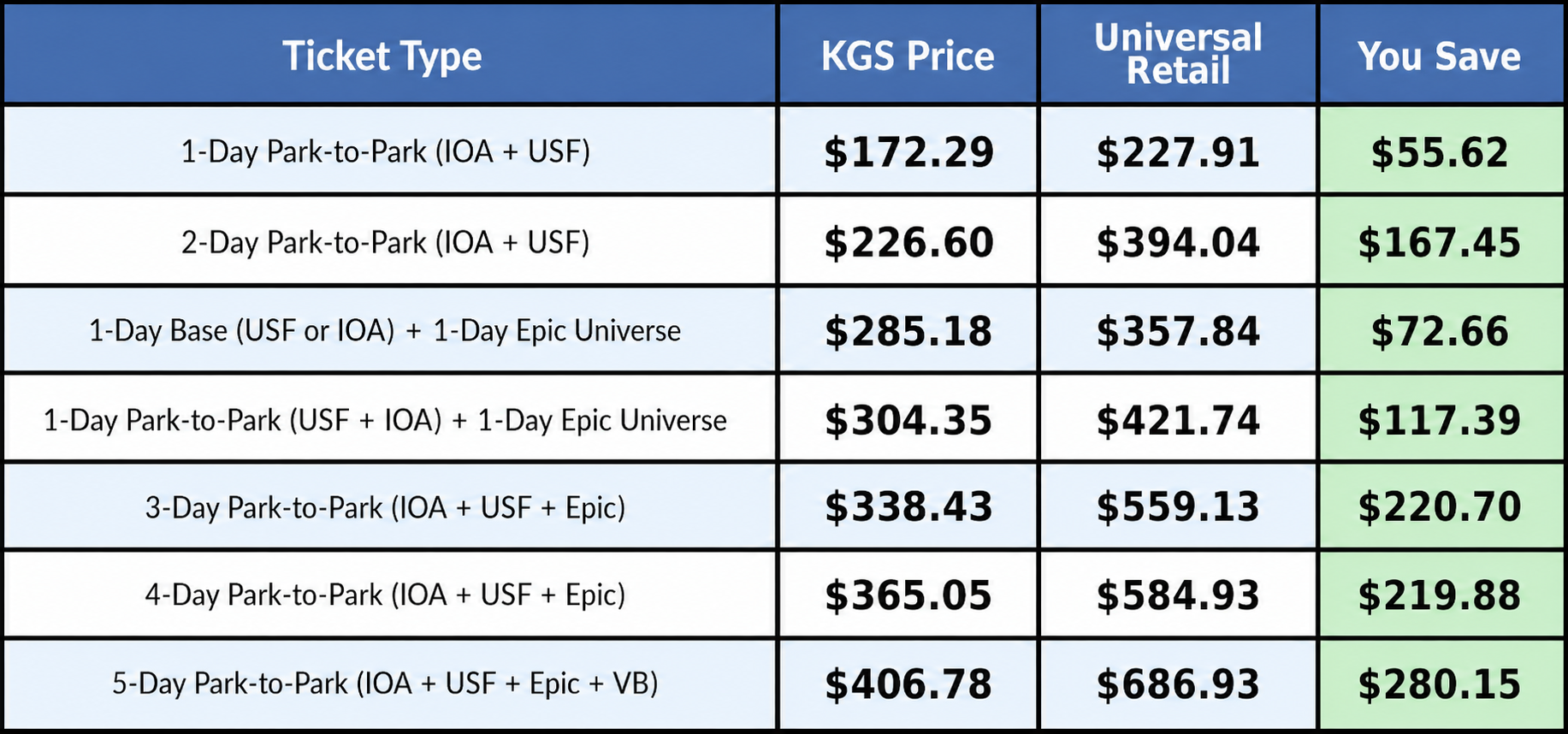Image resolution: width=1568 pixels, height=734 pixels.
Task: Click the $55.62 savings amount
Action: 1440,152
